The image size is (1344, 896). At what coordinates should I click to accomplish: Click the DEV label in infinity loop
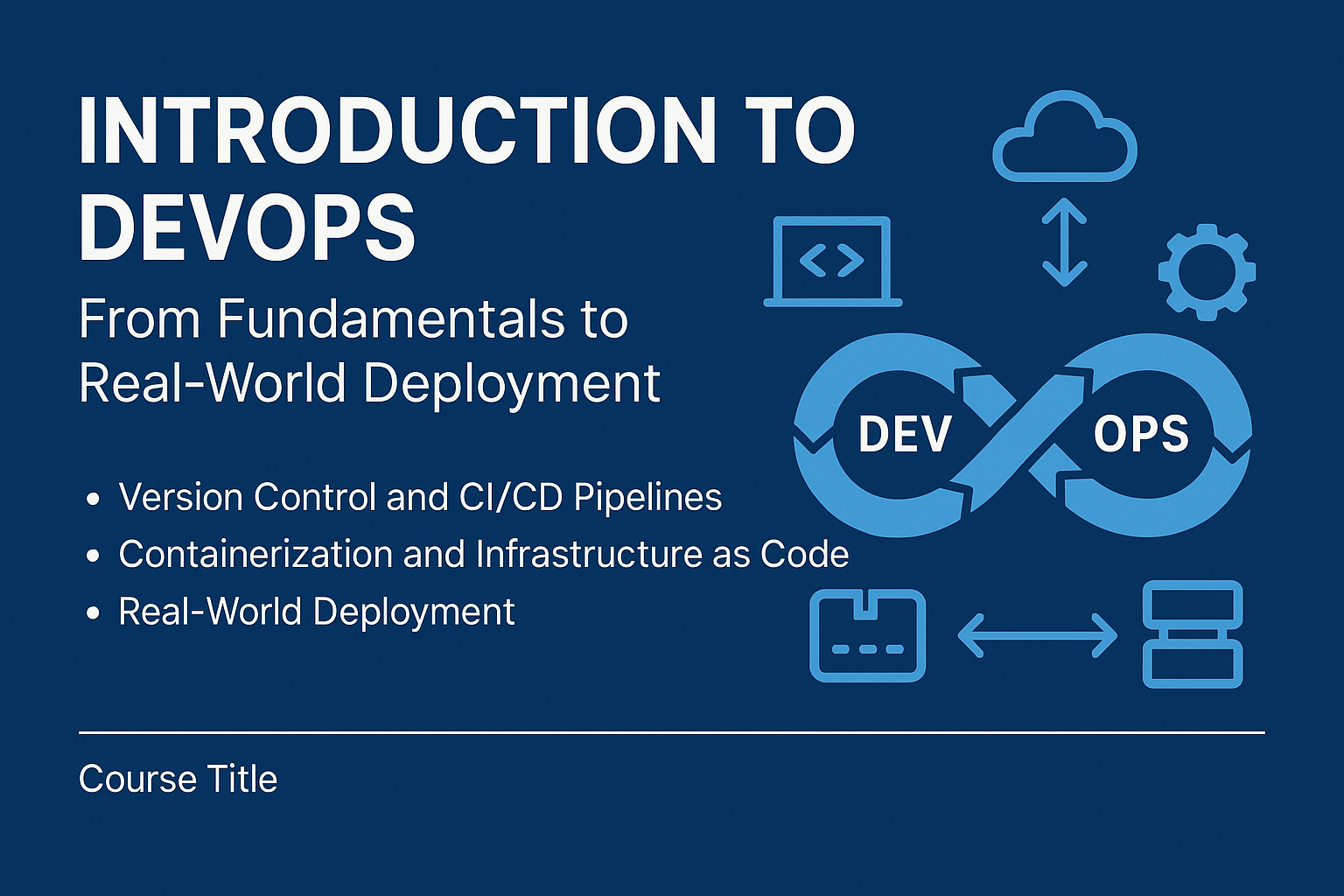pyautogui.click(x=905, y=434)
